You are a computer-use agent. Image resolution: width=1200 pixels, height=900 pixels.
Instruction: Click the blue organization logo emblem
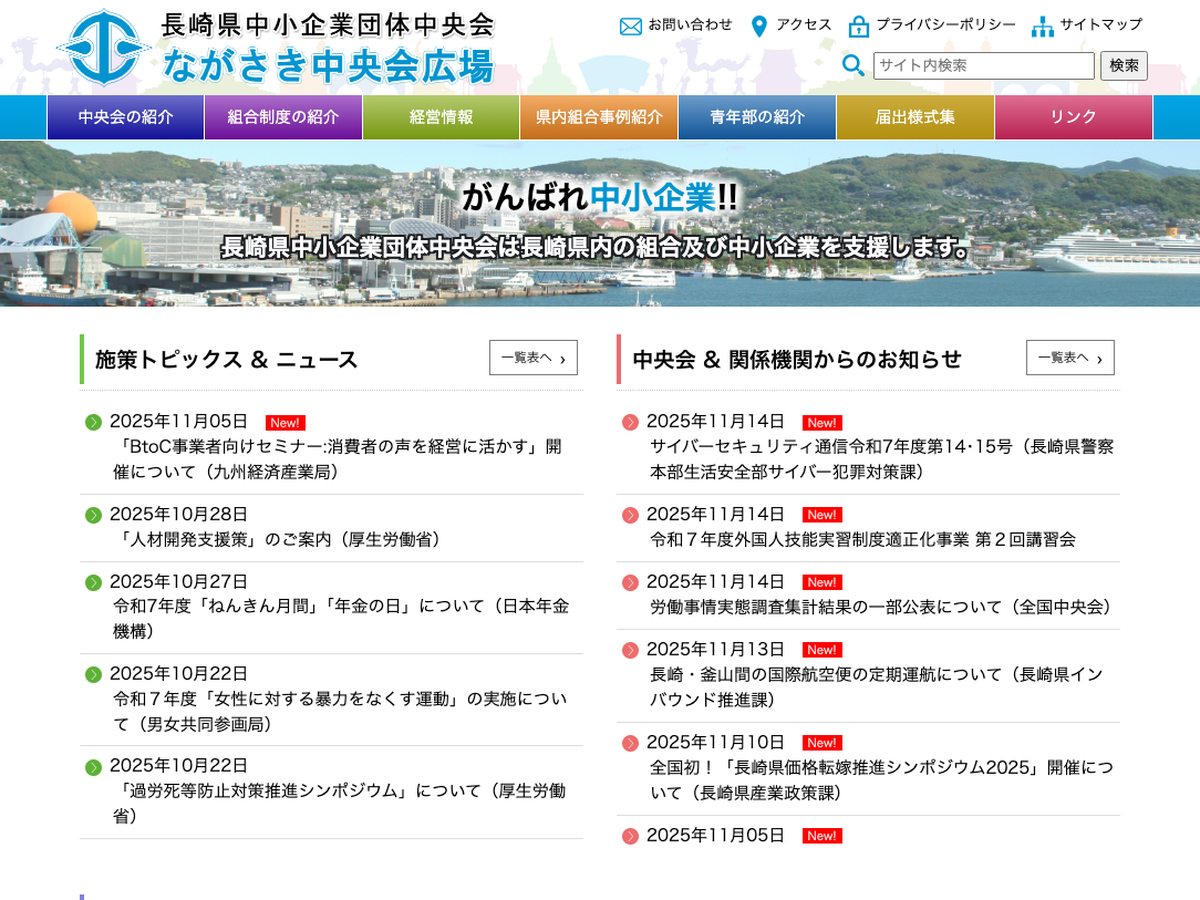coord(104,47)
